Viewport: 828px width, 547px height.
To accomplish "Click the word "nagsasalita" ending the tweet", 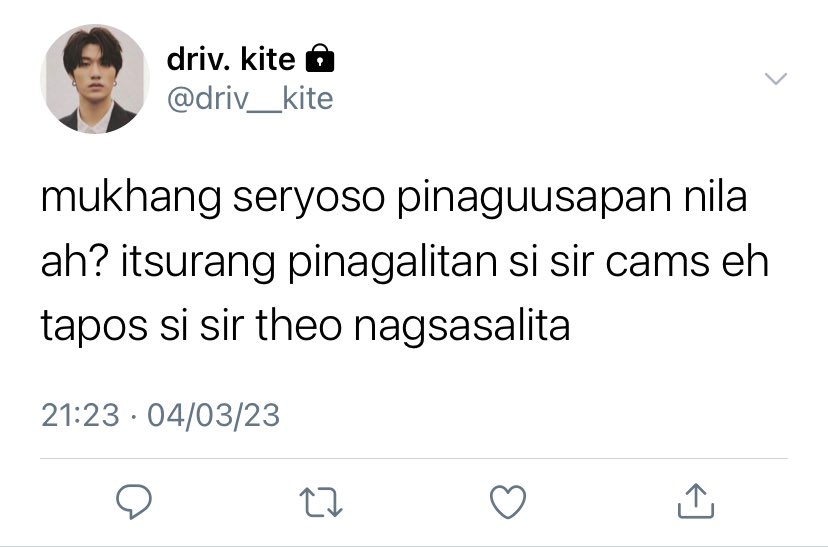I will [x=462, y=327].
